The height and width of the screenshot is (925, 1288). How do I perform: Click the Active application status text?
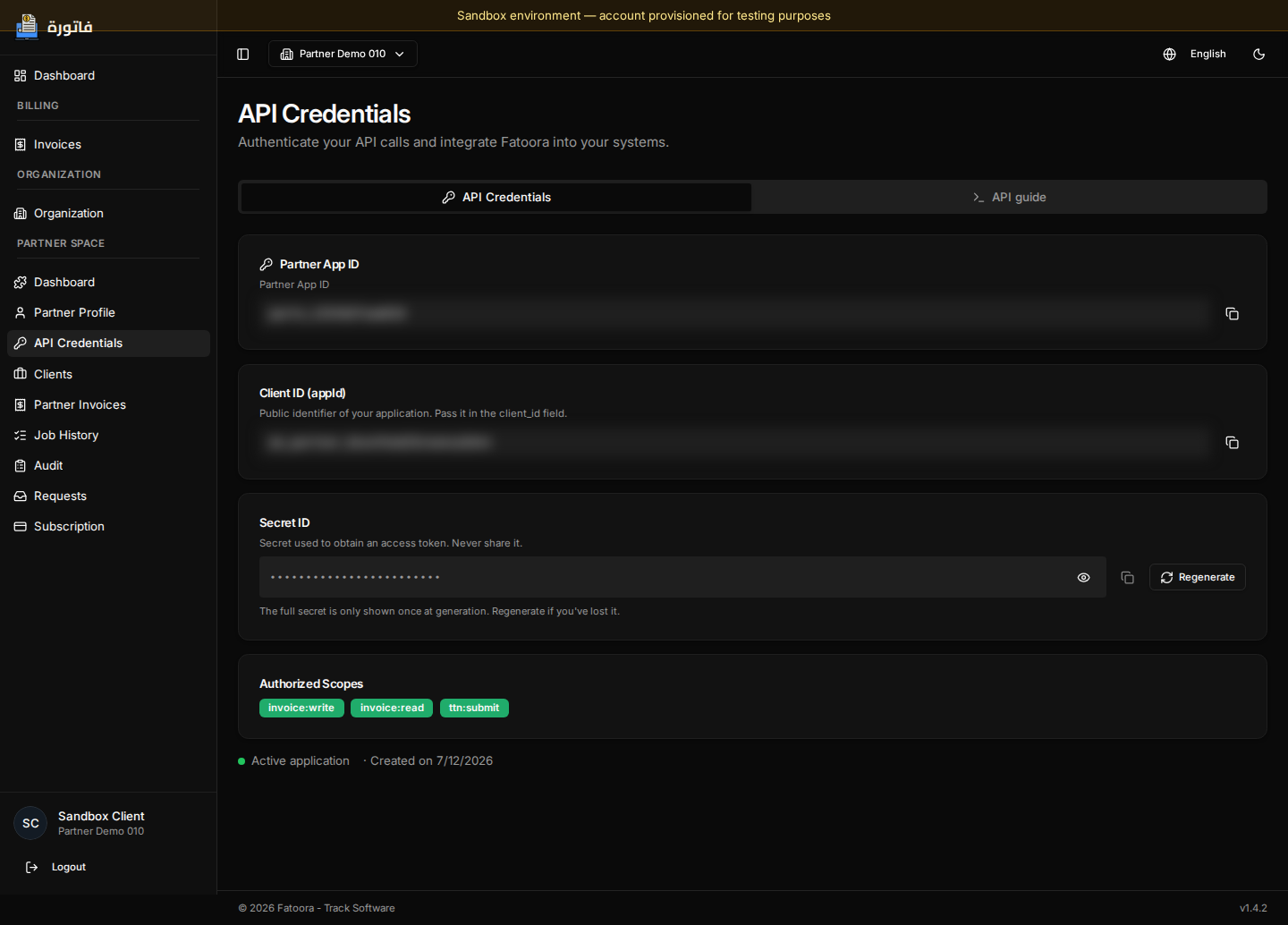301,760
